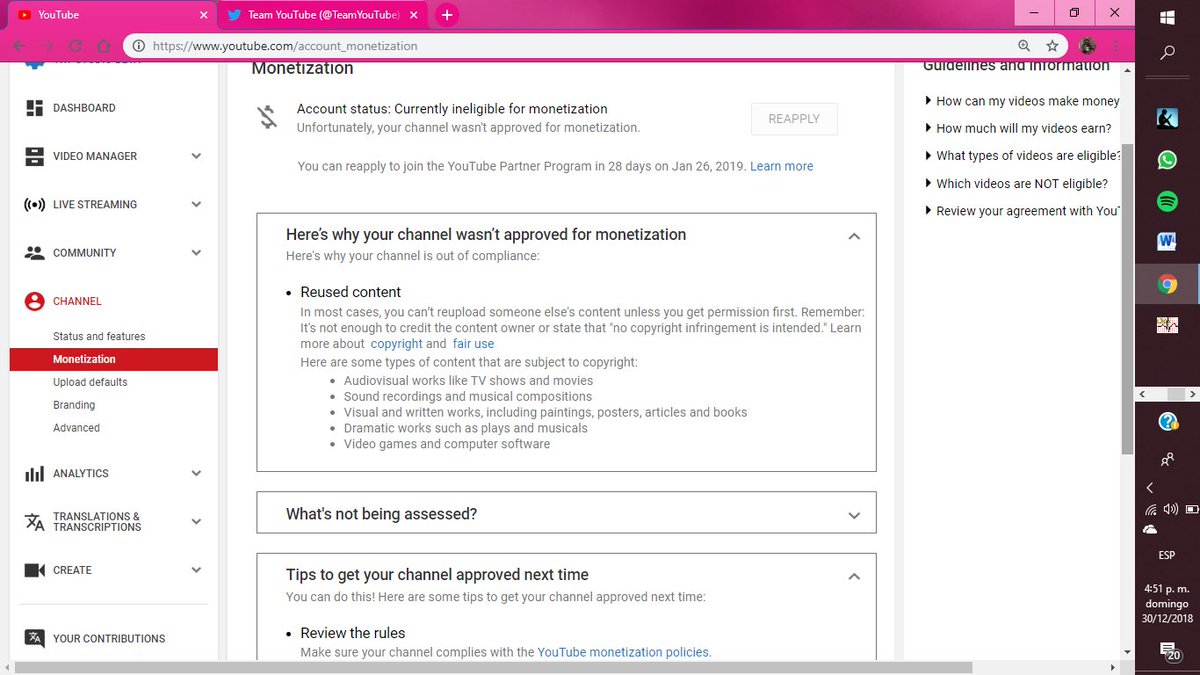Click the vertical page scrollbar
The image size is (1200, 675).
click(x=1127, y=299)
